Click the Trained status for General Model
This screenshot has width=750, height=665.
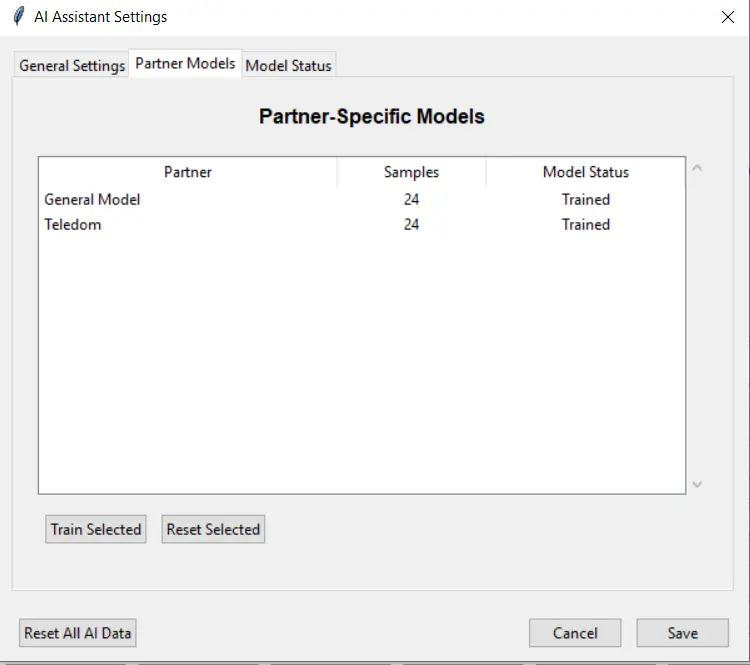(585, 200)
